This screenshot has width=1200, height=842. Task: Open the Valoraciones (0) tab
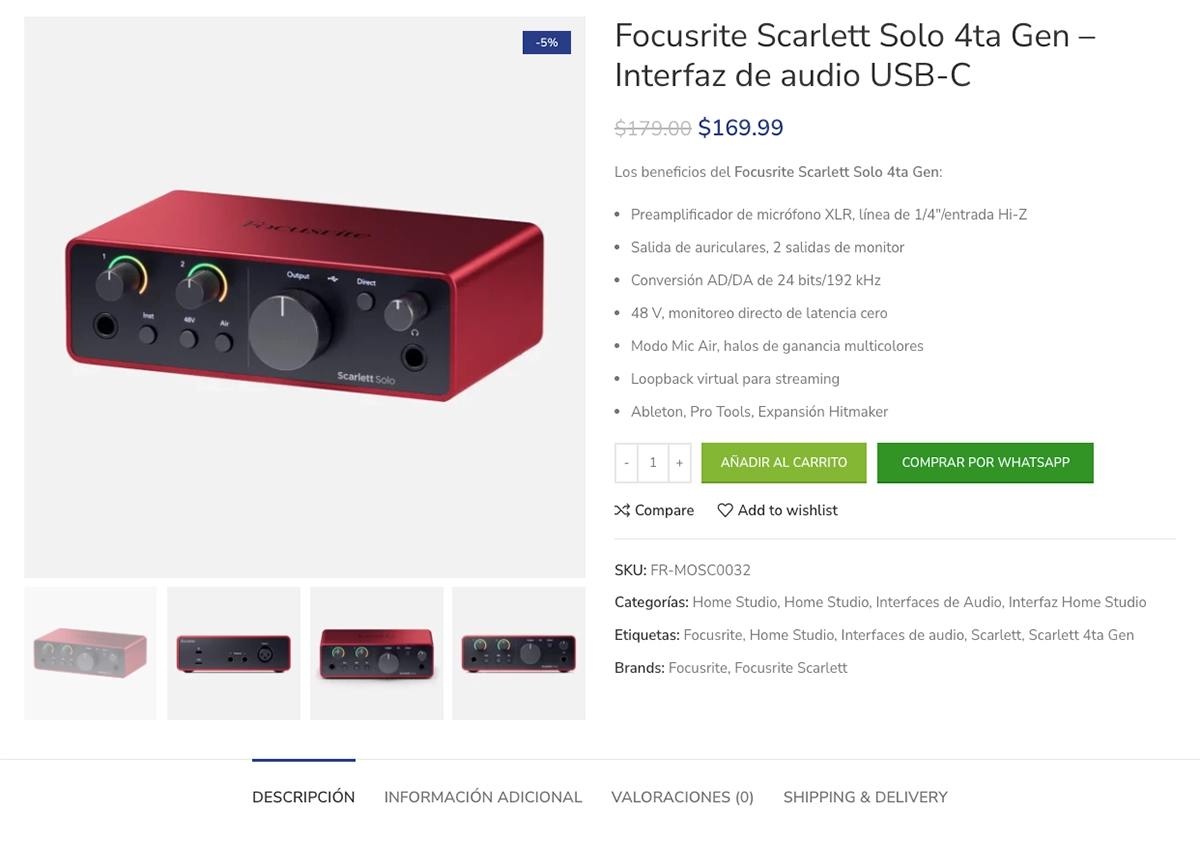682,797
